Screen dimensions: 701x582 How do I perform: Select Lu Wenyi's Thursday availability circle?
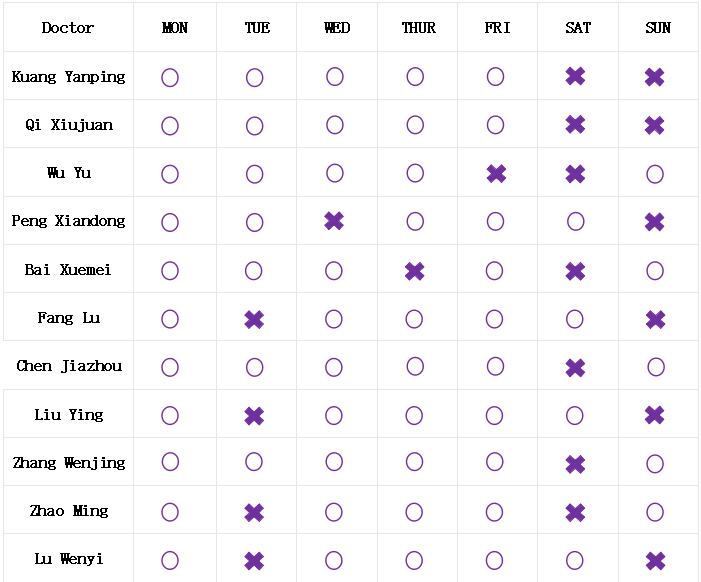click(x=415, y=560)
